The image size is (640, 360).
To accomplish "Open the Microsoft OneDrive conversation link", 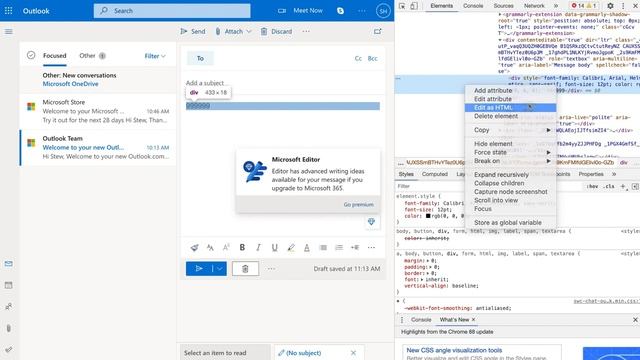I will click(70, 84).
